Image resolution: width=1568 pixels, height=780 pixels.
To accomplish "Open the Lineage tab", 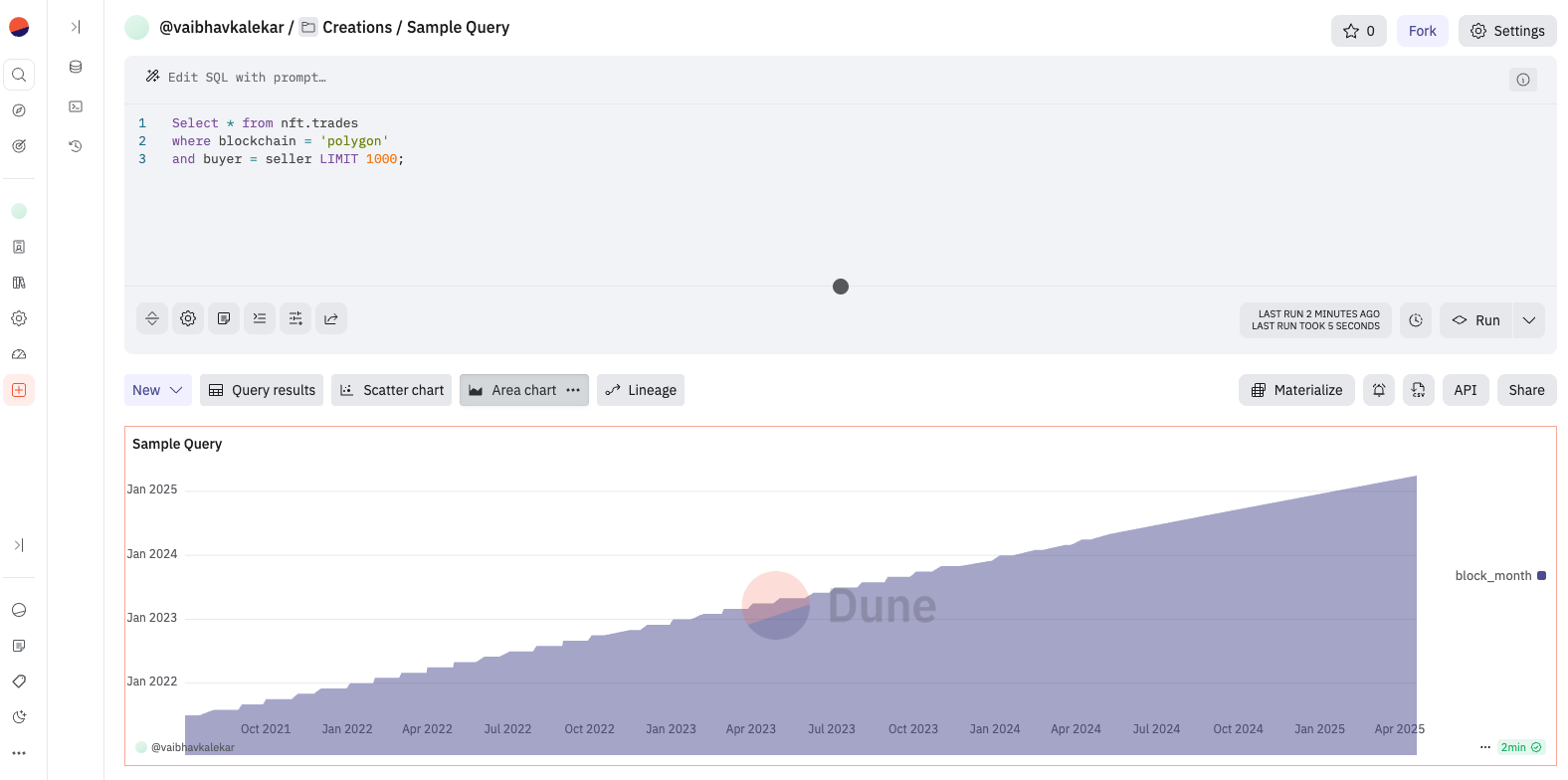I will click(641, 390).
